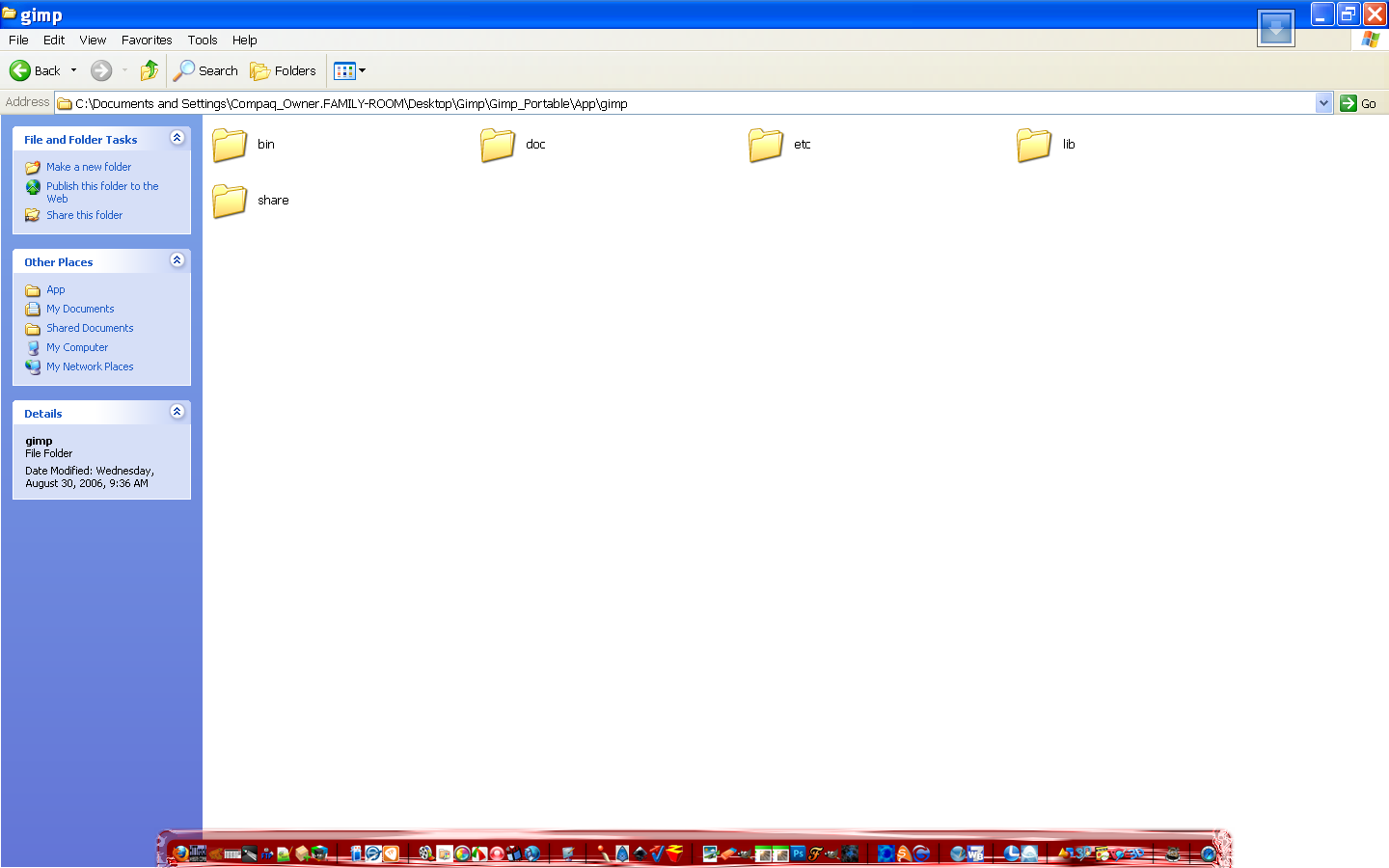Open the View menu
Viewport: 1389px width, 868px height.
coord(93,40)
